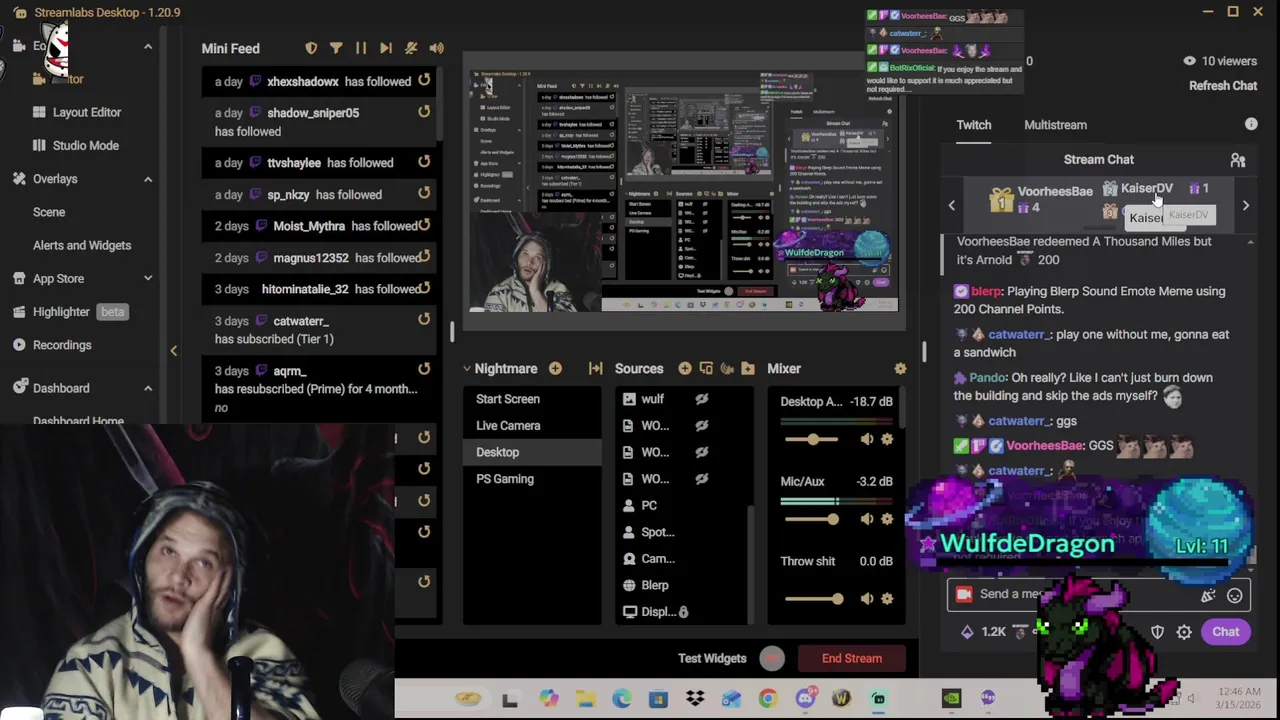This screenshot has height=720, width=1280.
Task: Adjust the Desktop Audio volume slider
Action: [x=815, y=439]
